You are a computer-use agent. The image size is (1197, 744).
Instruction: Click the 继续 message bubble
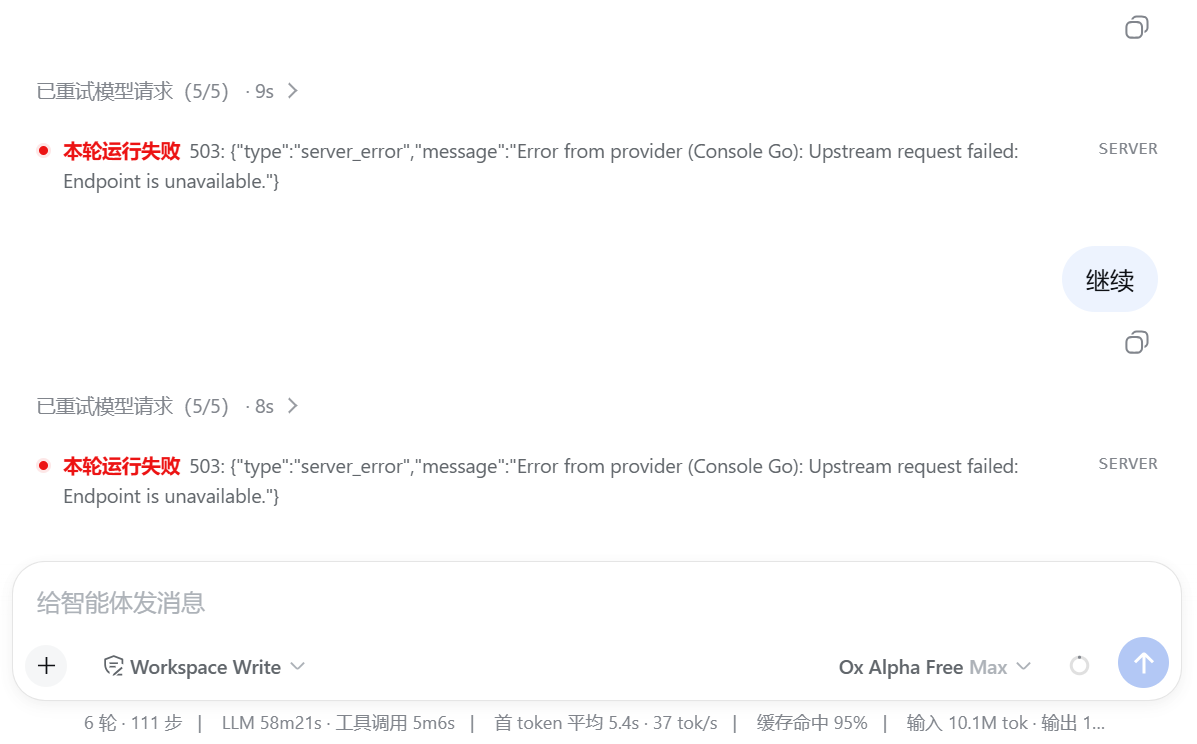click(x=1109, y=279)
